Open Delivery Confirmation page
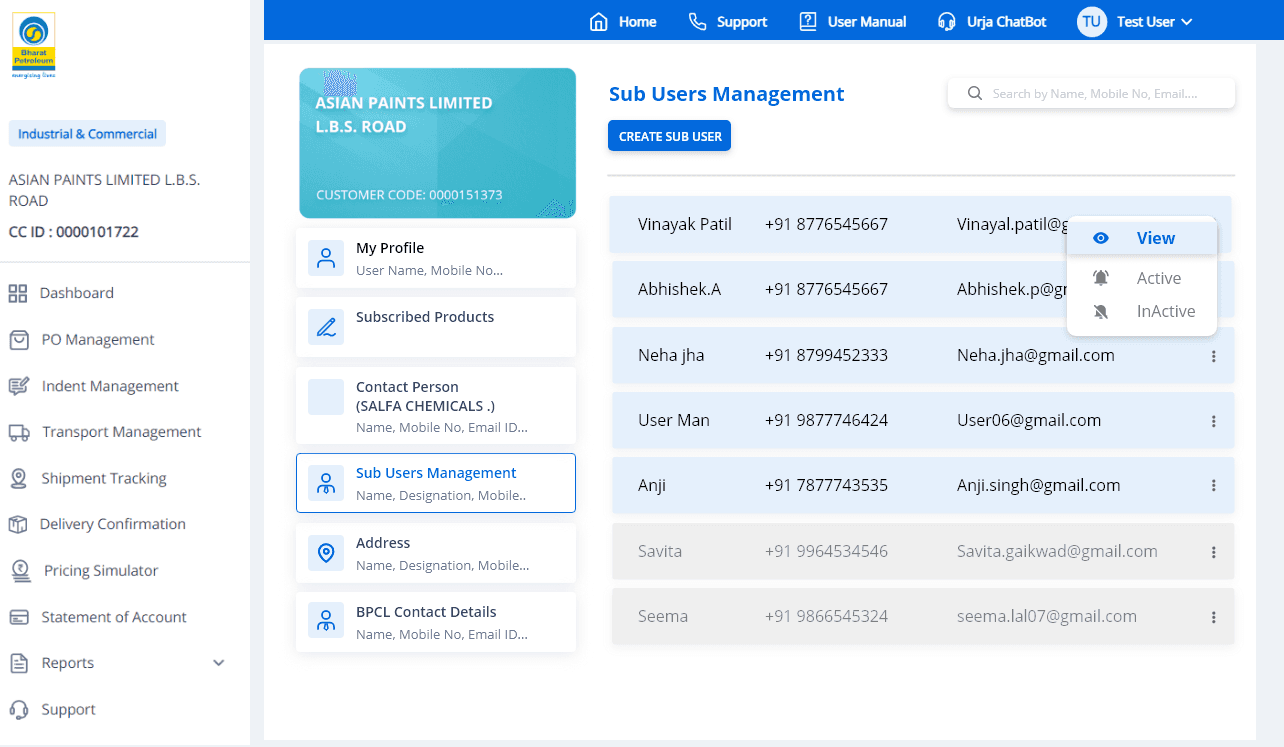 [113, 524]
